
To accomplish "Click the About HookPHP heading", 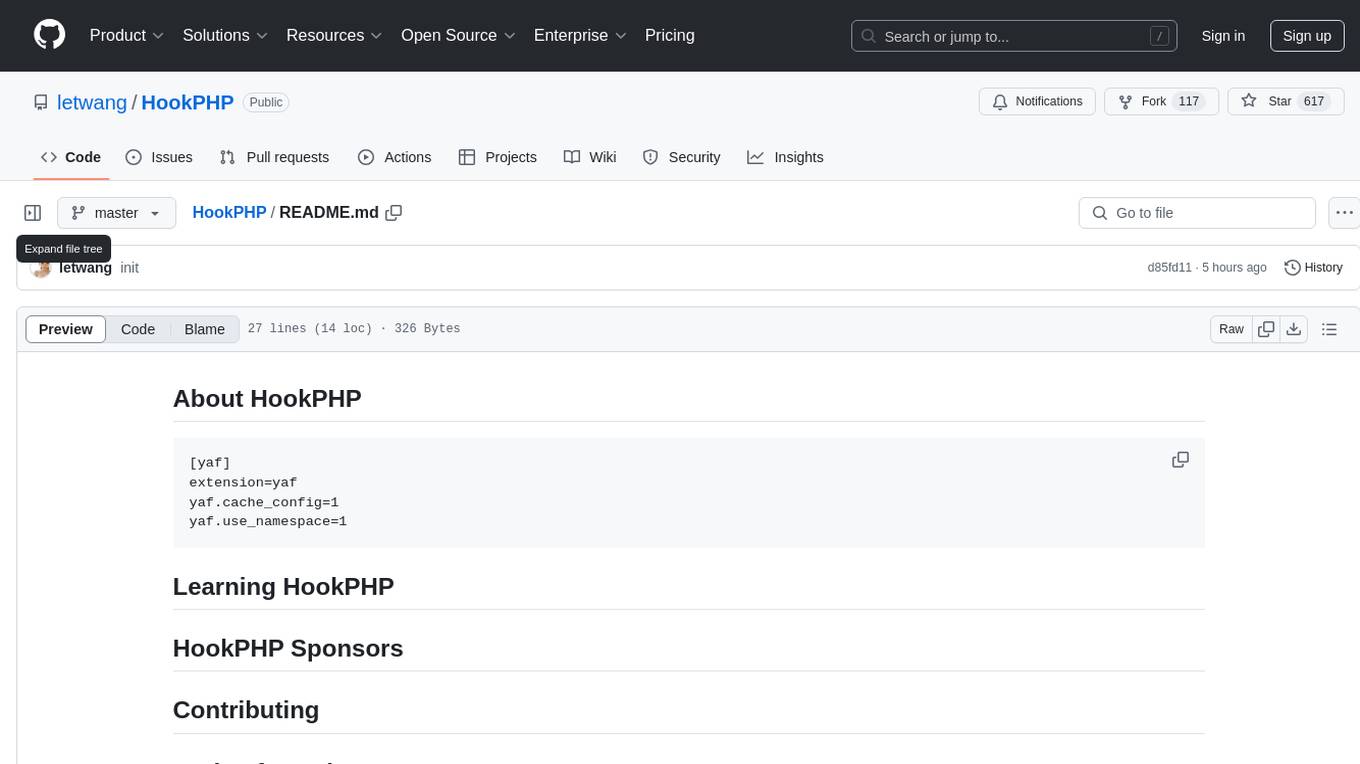I will tap(267, 398).
